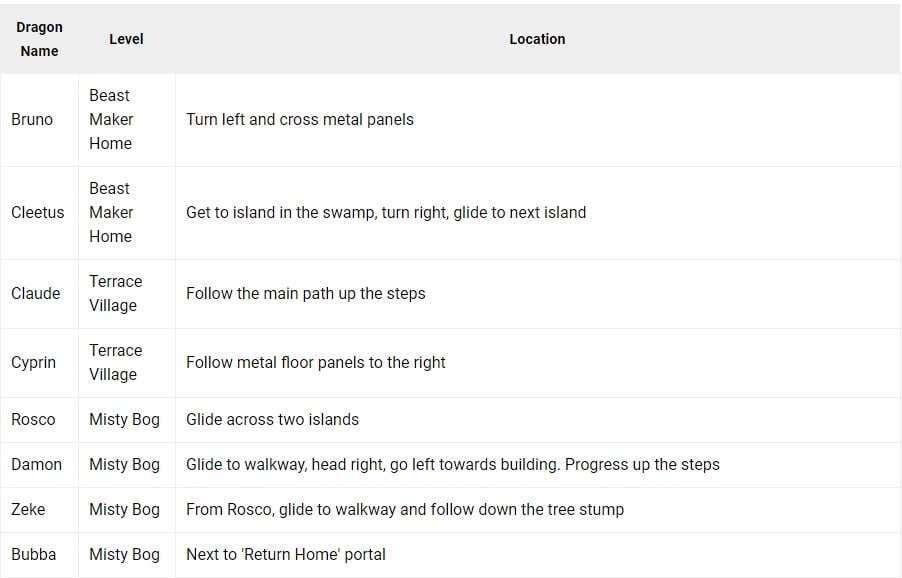The width and height of the screenshot is (902, 578).
Task: Click "Follow the main path up the steps"
Action: (306, 293)
